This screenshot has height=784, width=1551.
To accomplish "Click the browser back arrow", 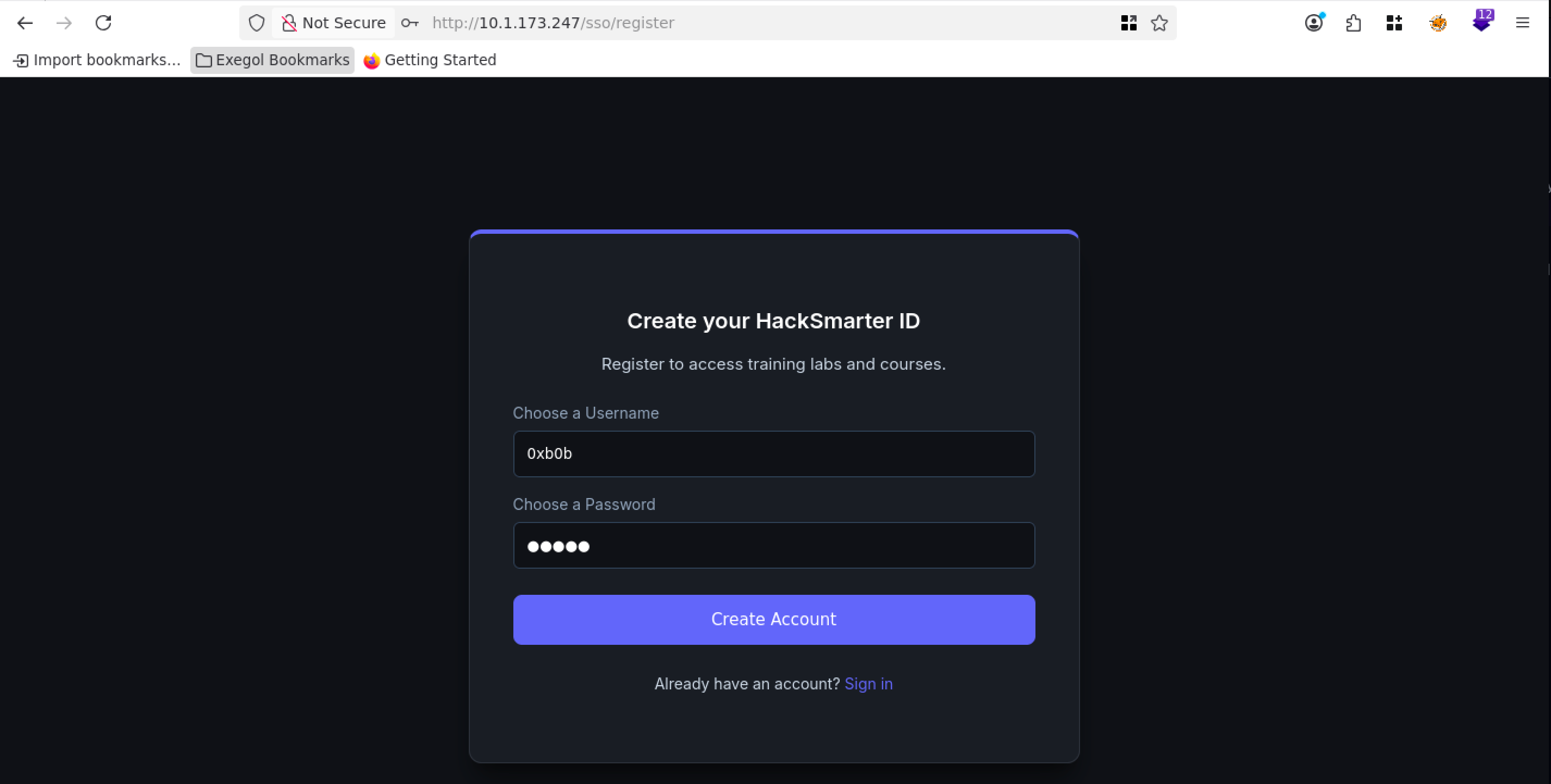I will pos(24,23).
